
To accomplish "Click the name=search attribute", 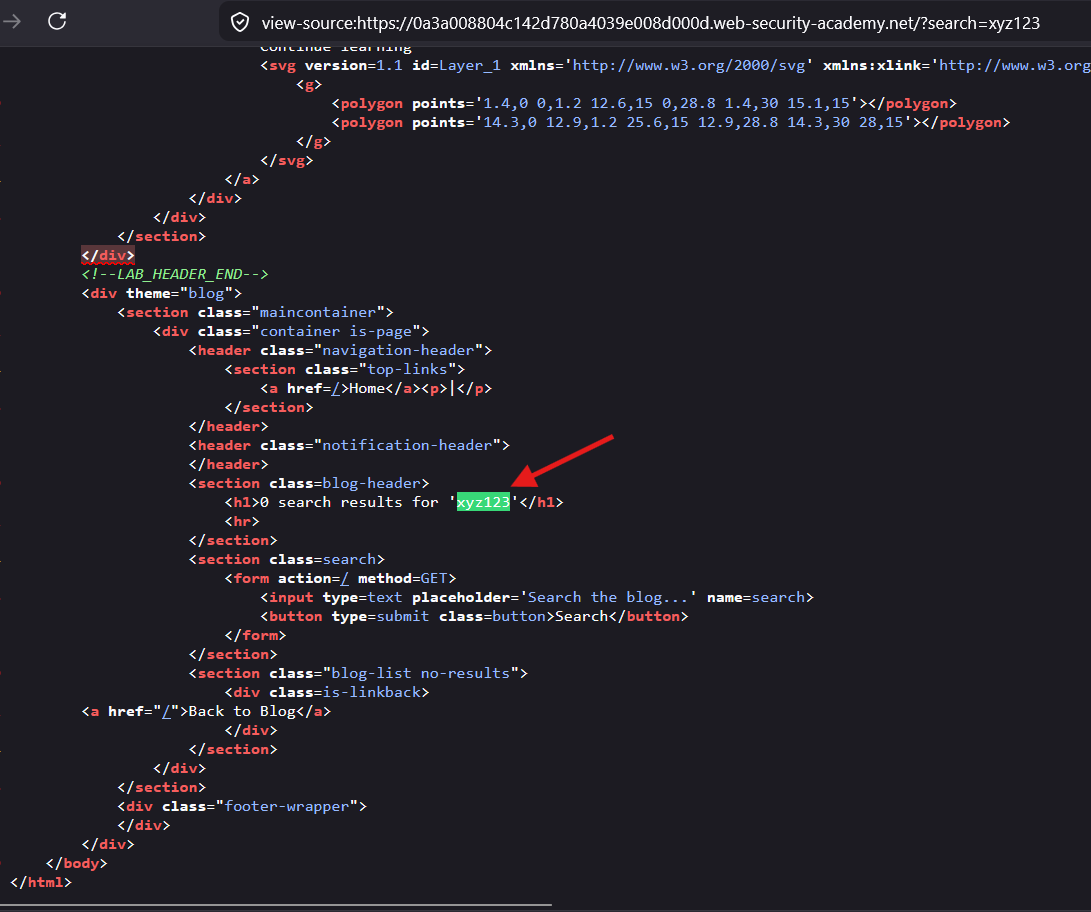I will 756,598.
